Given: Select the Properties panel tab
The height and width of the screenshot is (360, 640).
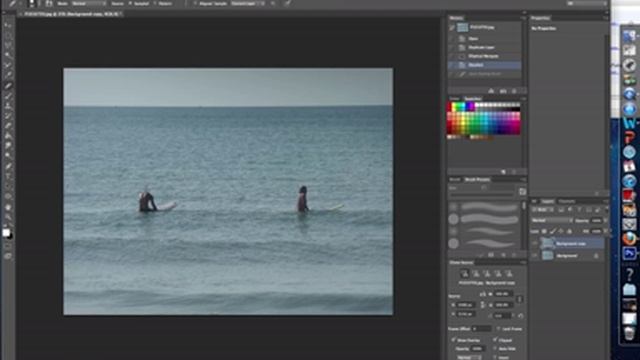Looking at the screenshot, I should [x=540, y=18].
